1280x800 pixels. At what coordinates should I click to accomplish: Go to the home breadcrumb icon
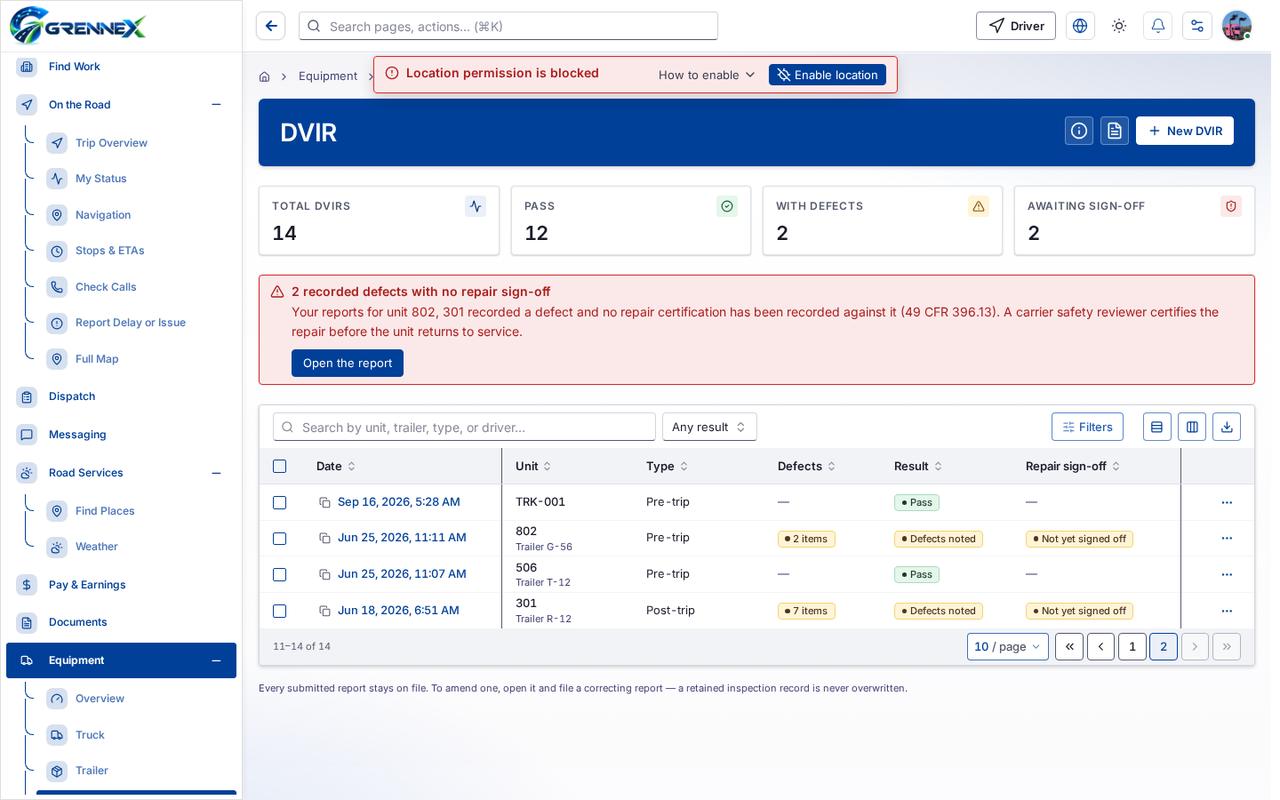pos(264,76)
